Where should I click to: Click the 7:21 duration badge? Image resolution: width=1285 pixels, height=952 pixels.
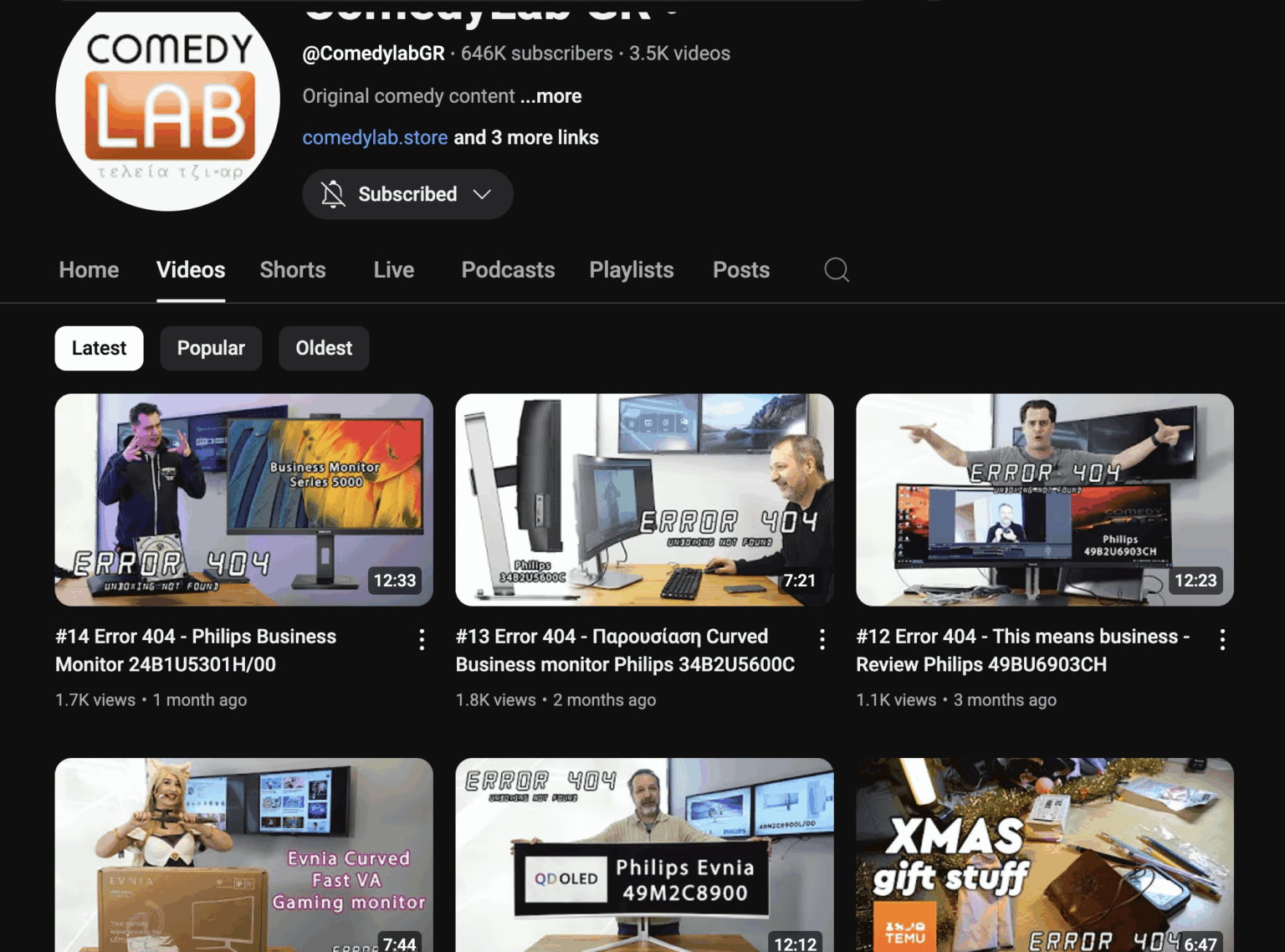point(799,581)
